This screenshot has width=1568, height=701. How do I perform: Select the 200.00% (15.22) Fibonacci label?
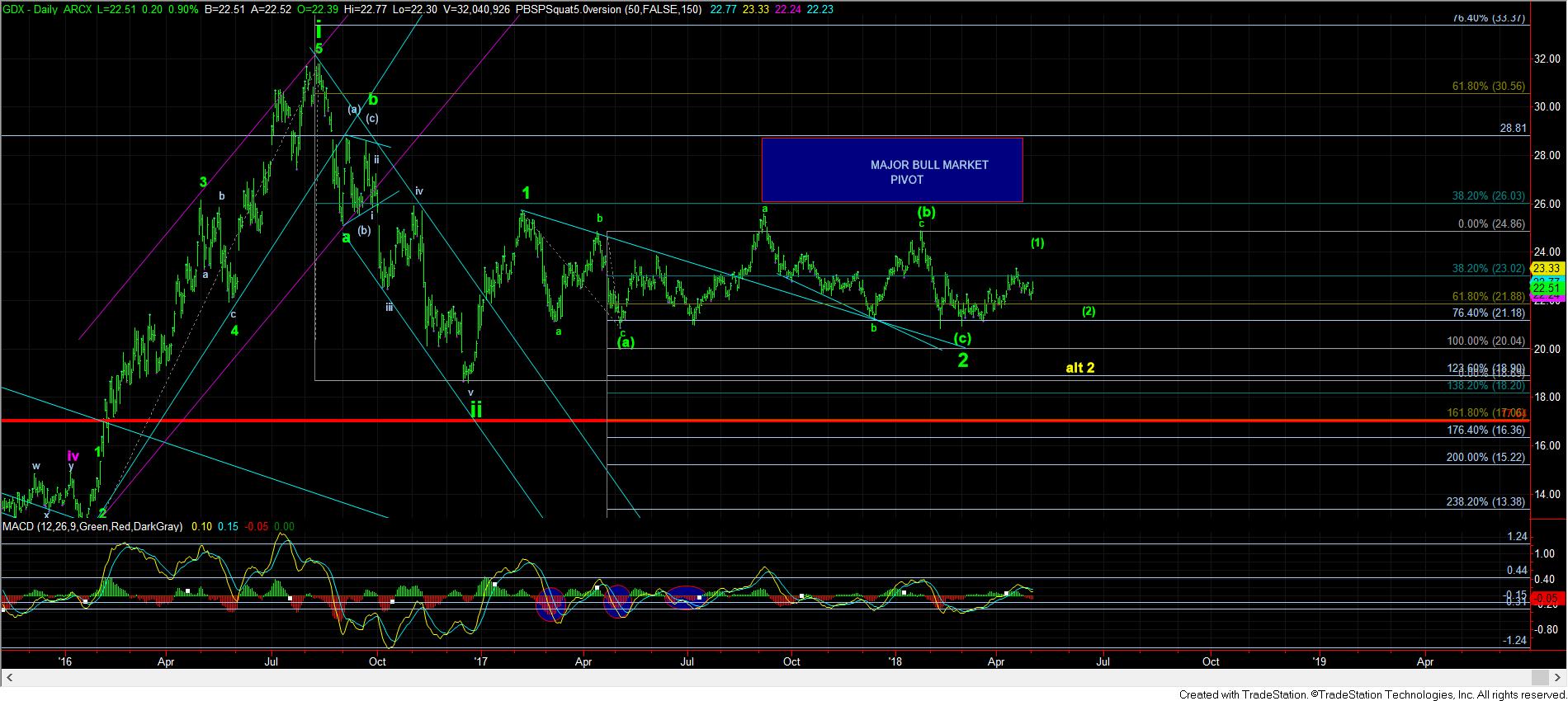coord(1486,458)
